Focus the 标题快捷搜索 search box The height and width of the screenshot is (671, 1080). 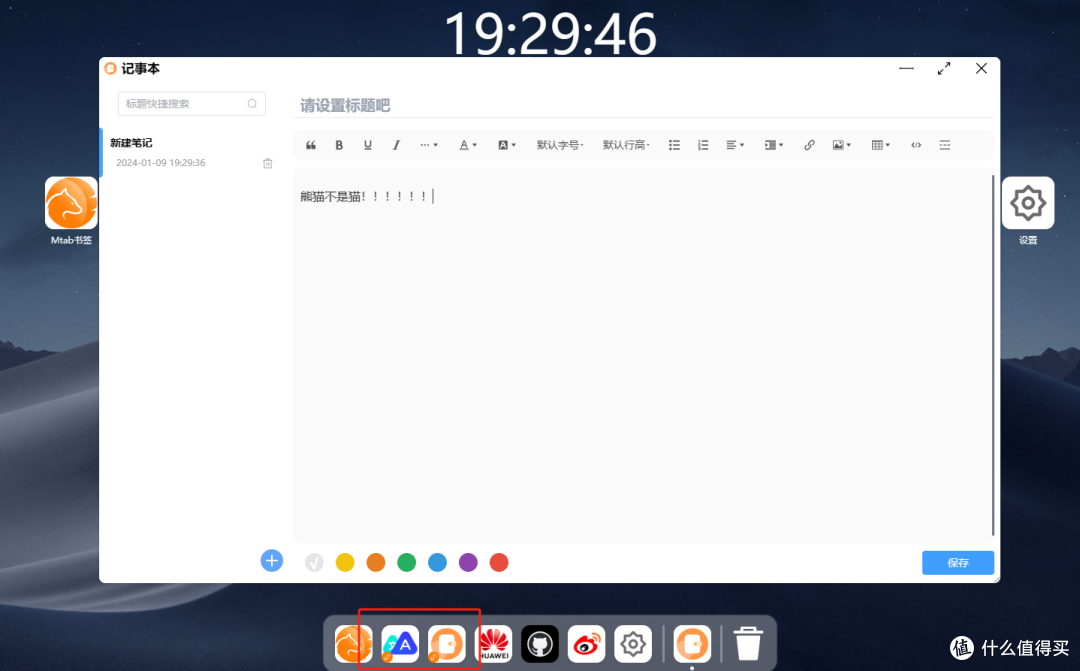191,104
